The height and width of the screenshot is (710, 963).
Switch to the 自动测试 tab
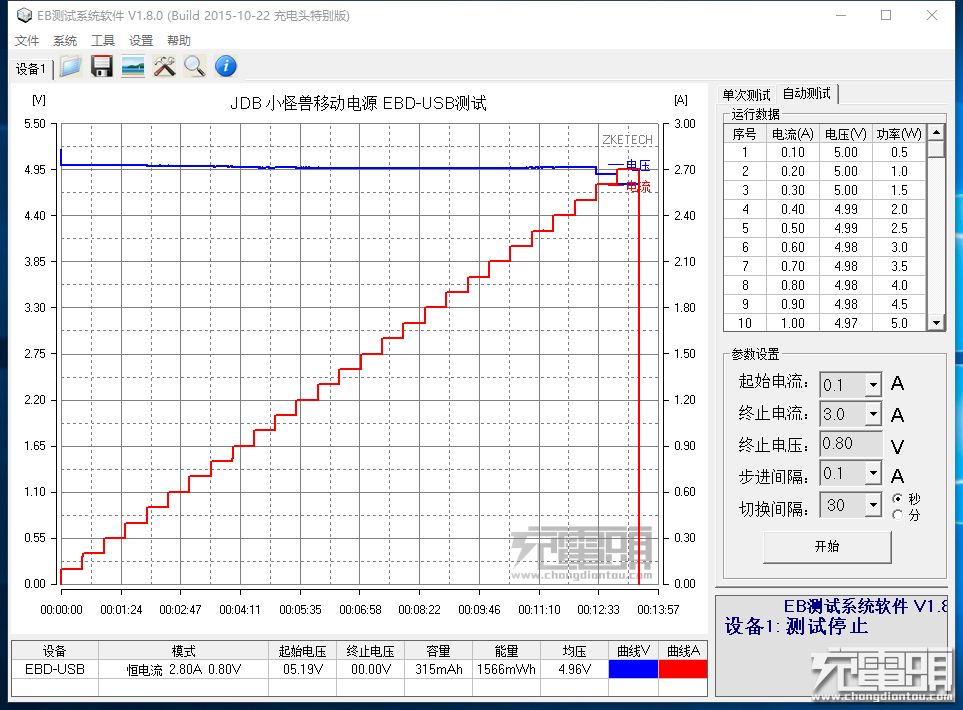click(x=806, y=93)
